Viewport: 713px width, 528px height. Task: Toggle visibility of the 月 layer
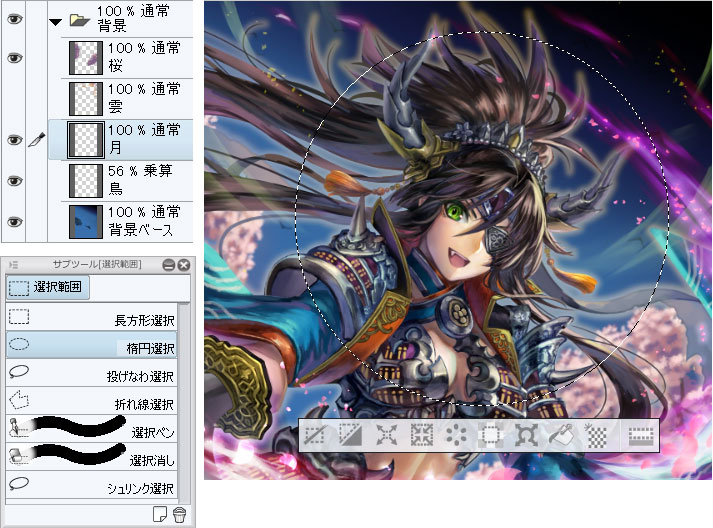click(14, 140)
